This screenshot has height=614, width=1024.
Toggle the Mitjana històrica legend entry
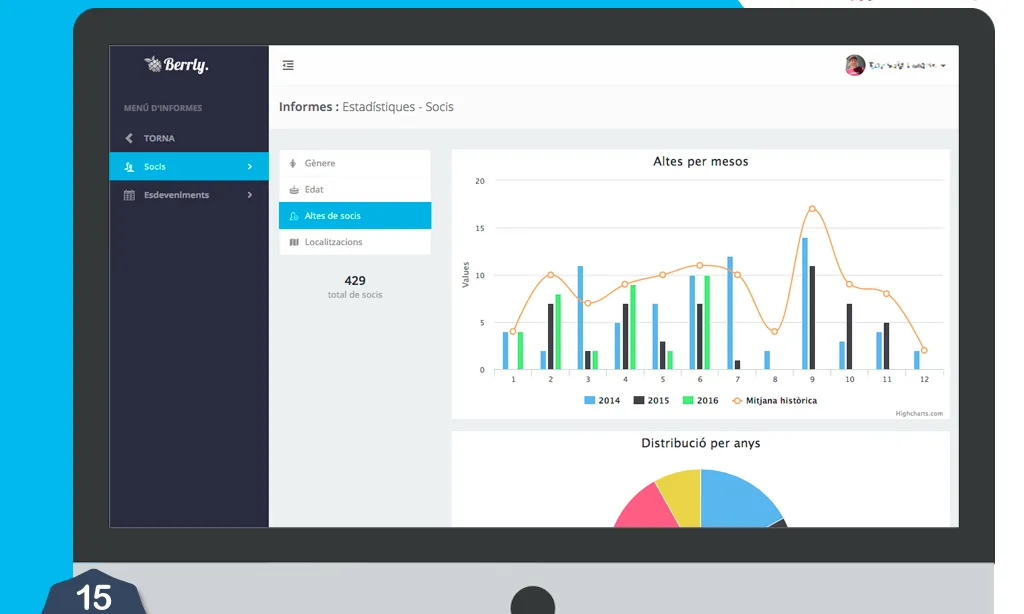775,400
